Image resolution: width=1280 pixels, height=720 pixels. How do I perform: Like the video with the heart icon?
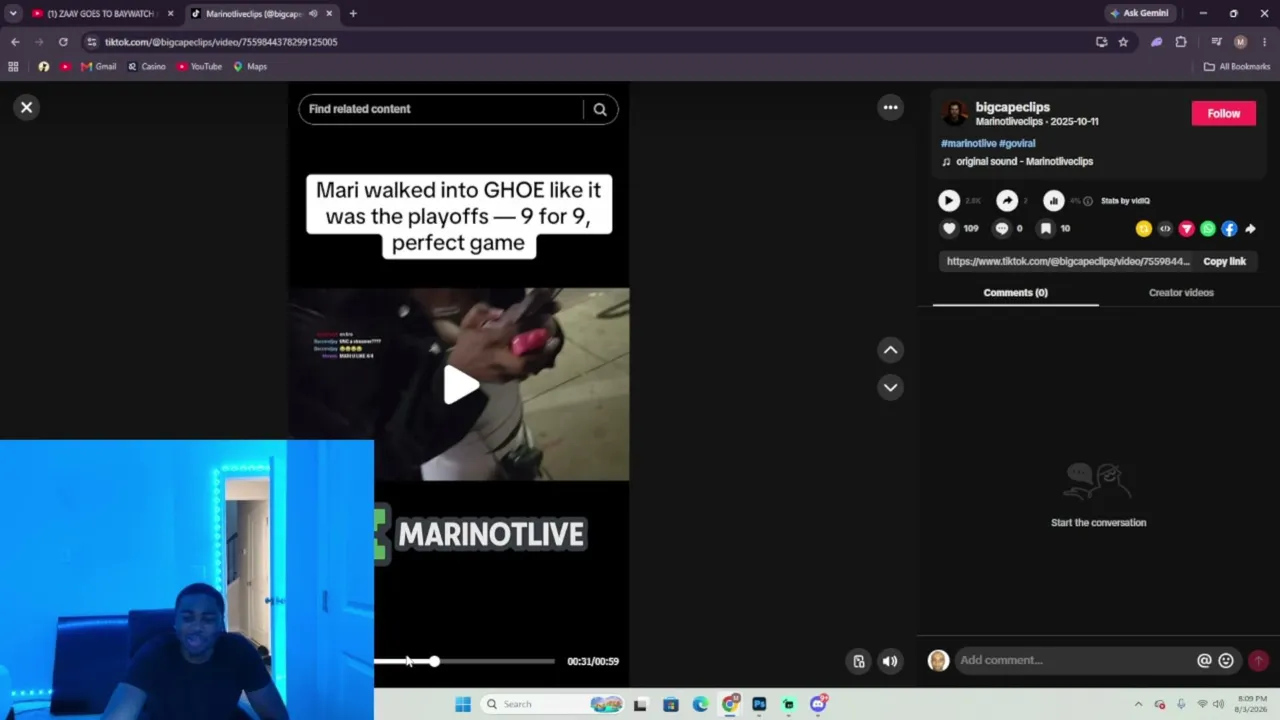949,229
